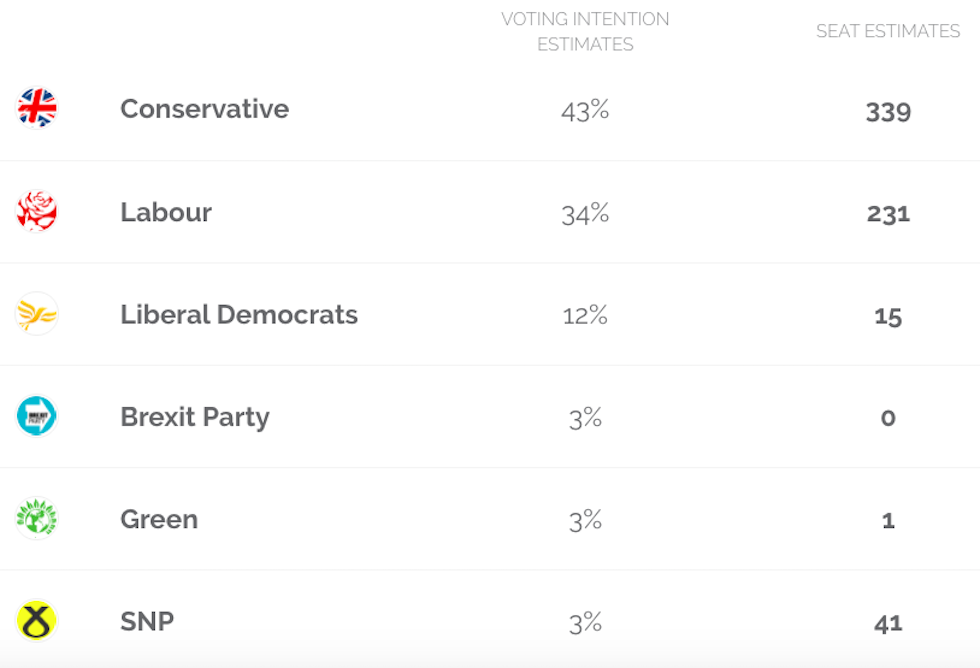Image resolution: width=980 pixels, height=668 pixels.
Task: Click the SNP yellow ribbon icon
Action: coord(37,621)
